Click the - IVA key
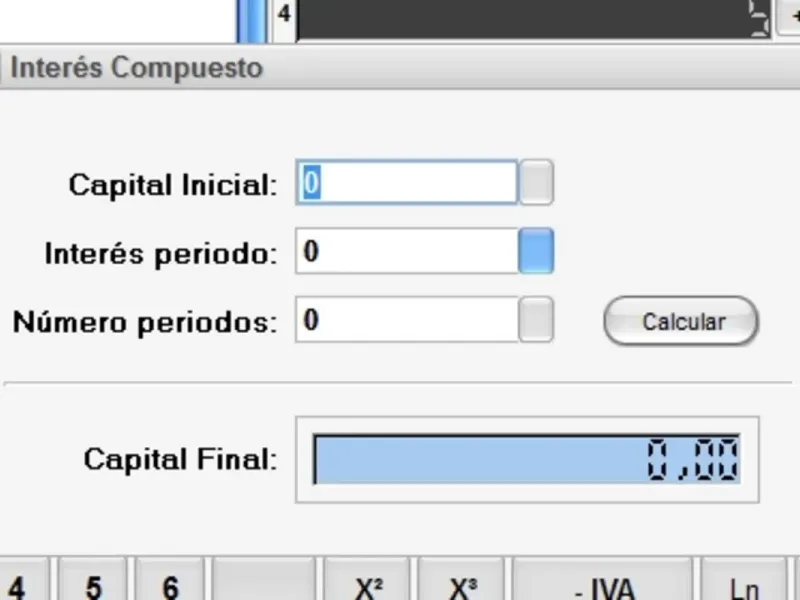This screenshot has height=600, width=800. (x=601, y=584)
